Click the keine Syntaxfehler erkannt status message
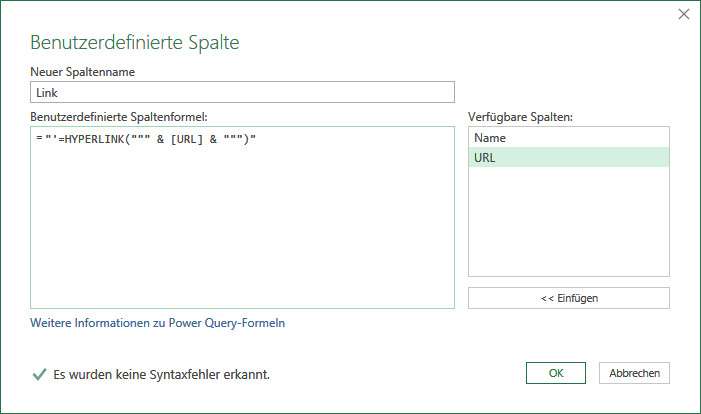This screenshot has height=414, width=701. point(162,374)
